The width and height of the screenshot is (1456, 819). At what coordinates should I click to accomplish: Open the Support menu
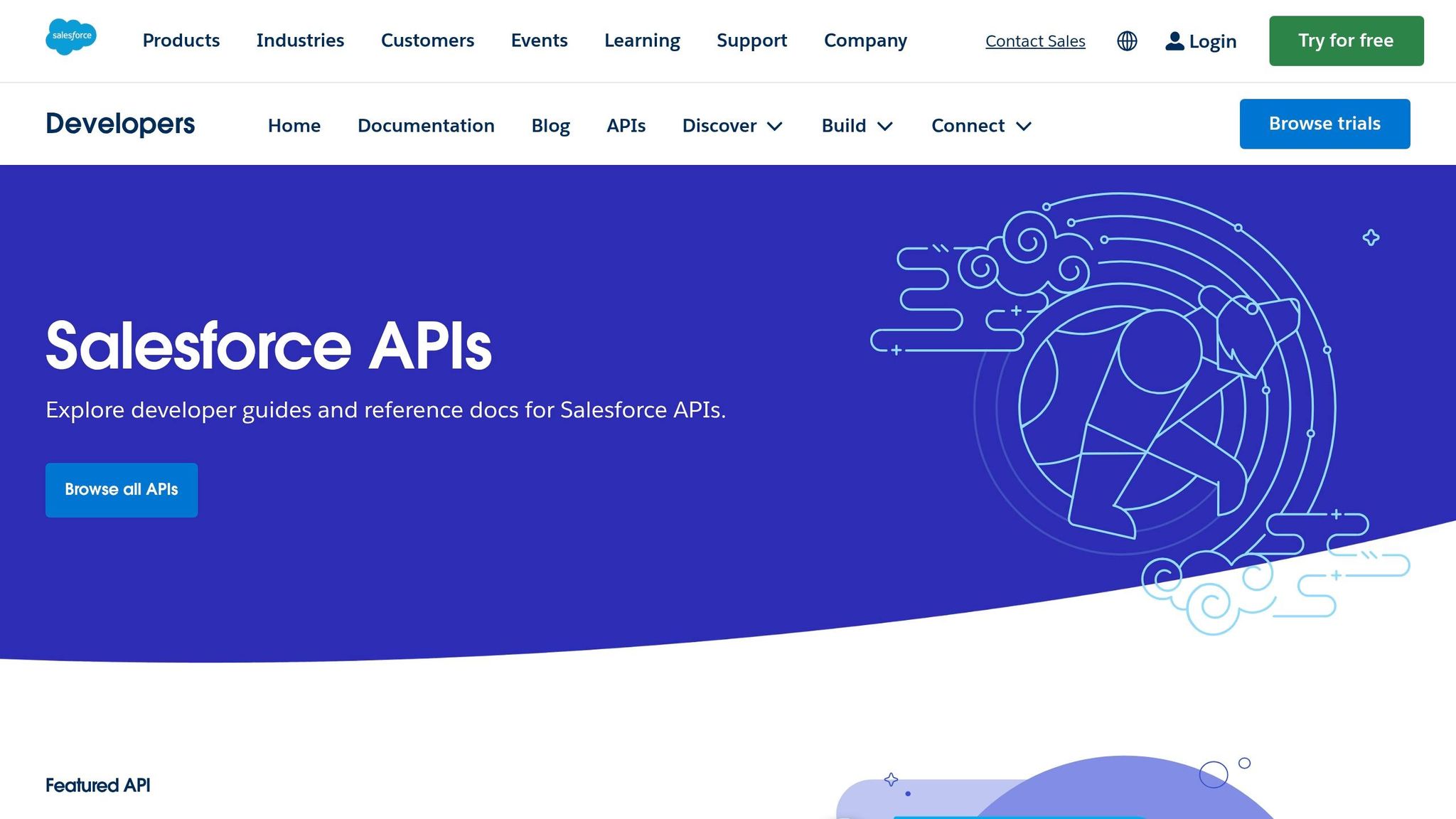(x=751, y=41)
